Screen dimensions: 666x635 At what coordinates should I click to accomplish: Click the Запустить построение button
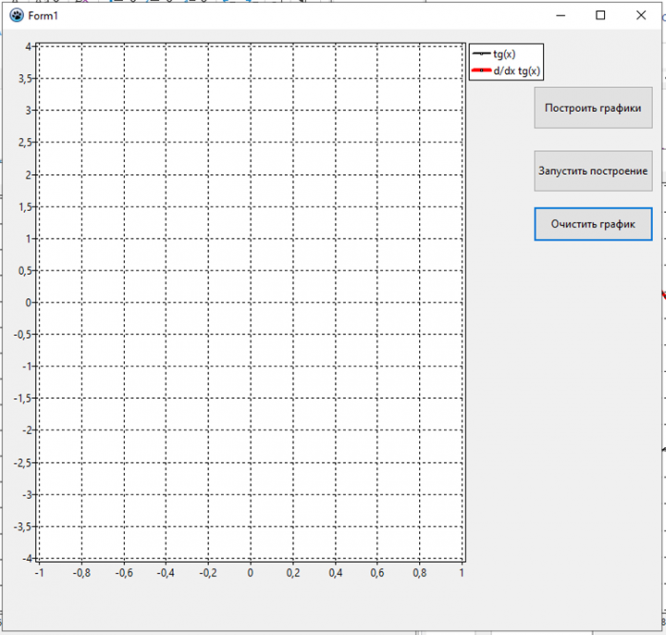point(593,171)
